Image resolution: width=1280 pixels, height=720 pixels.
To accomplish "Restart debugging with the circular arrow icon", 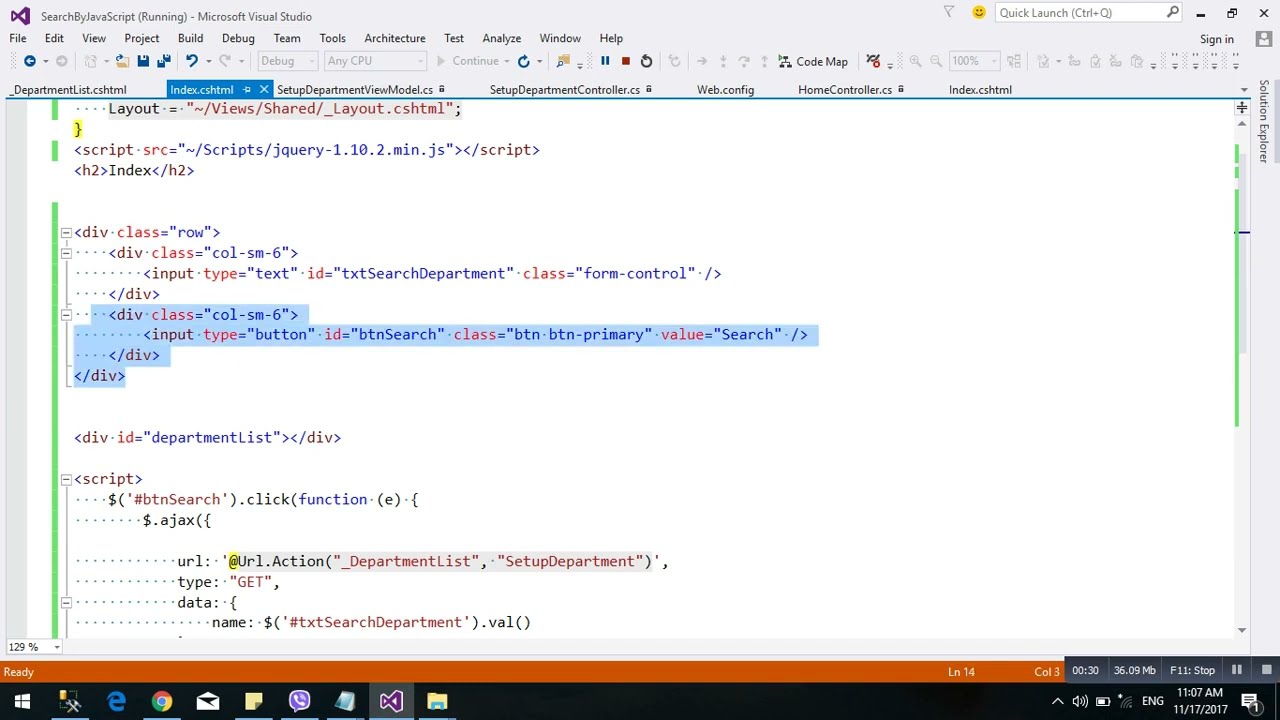I will 646,61.
